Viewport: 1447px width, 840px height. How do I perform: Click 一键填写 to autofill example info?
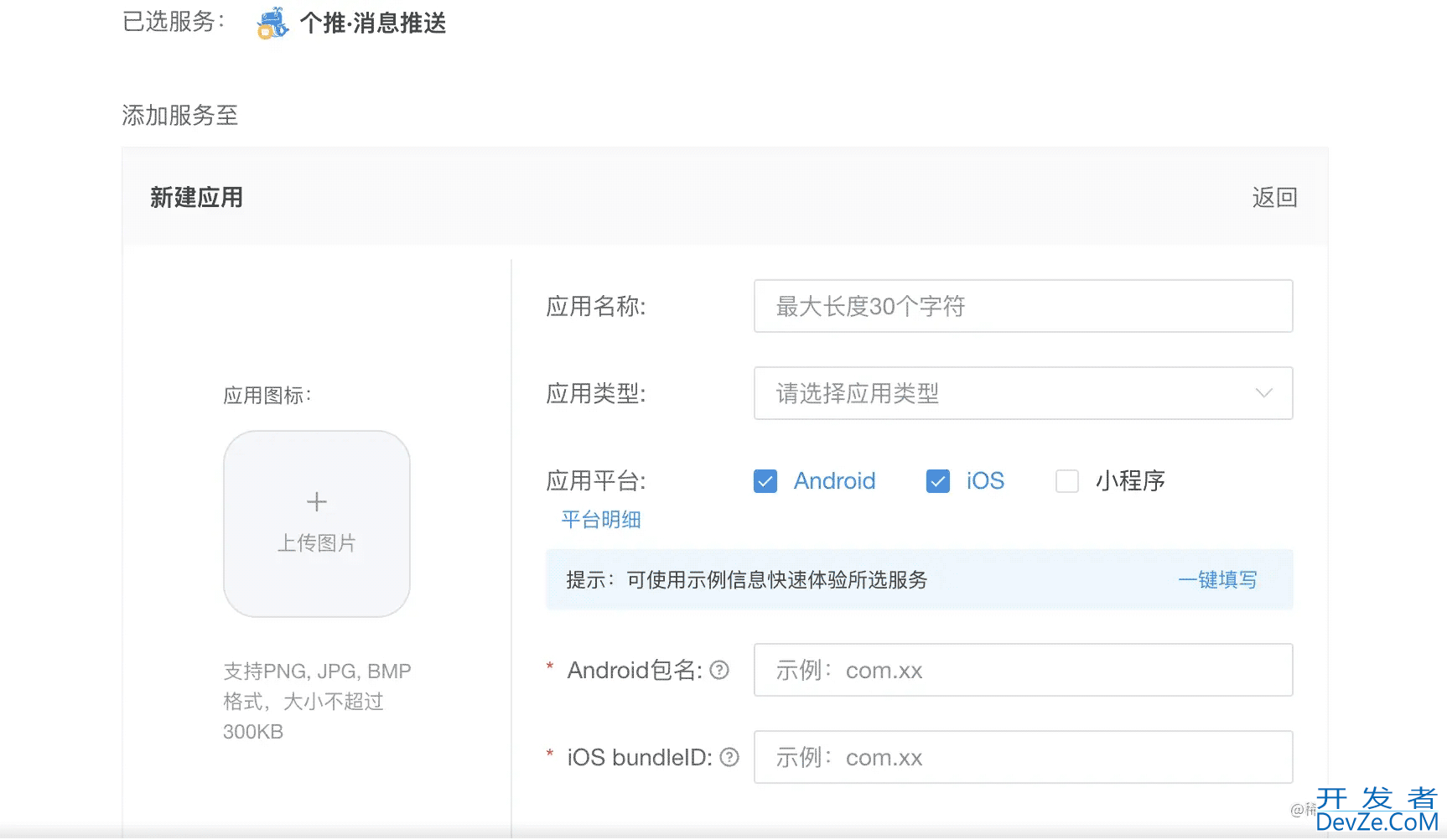pyautogui.click(x=1217, y=580)
